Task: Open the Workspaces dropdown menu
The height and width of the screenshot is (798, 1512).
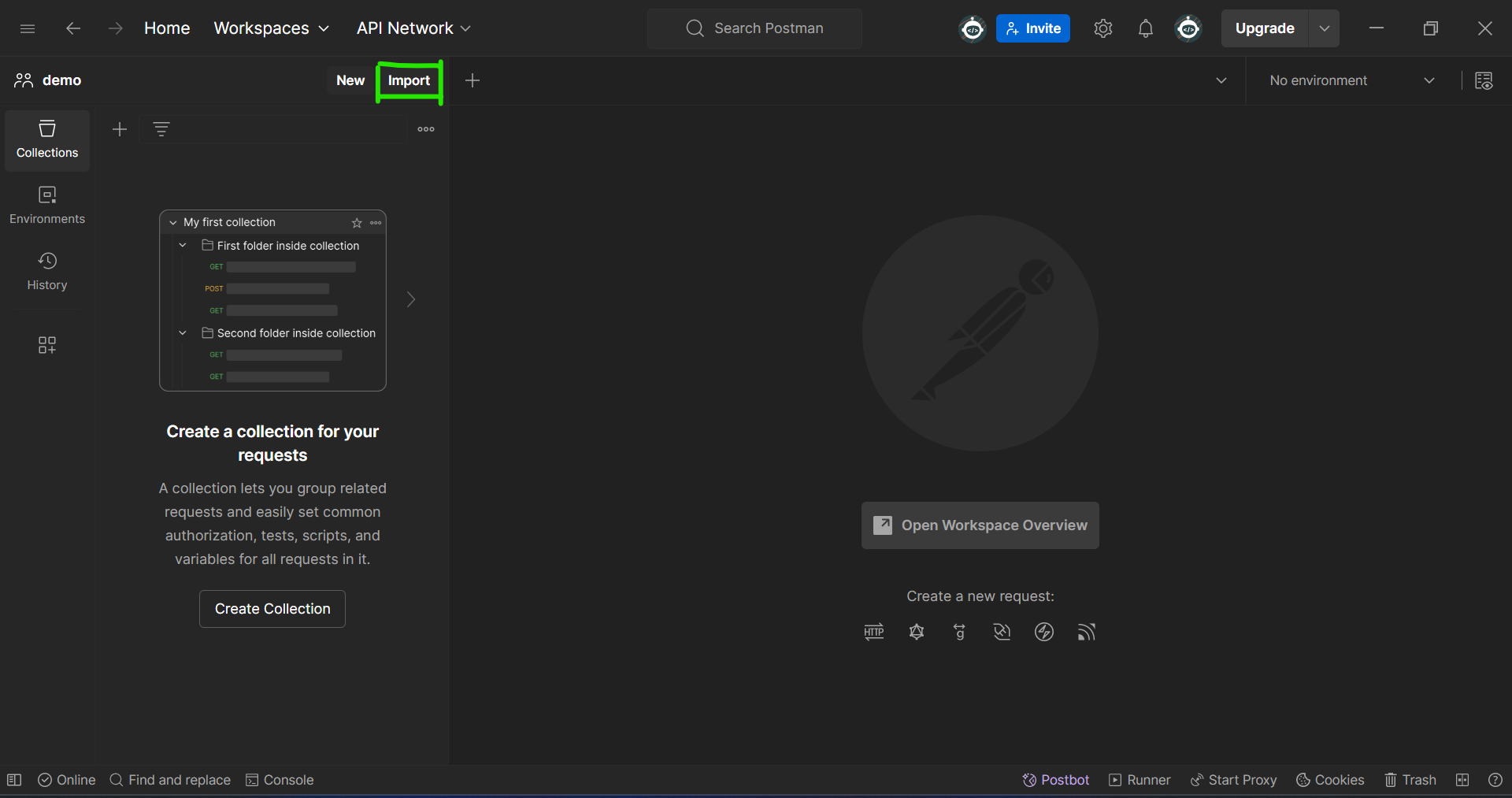Action: click(x=271, y=28)
